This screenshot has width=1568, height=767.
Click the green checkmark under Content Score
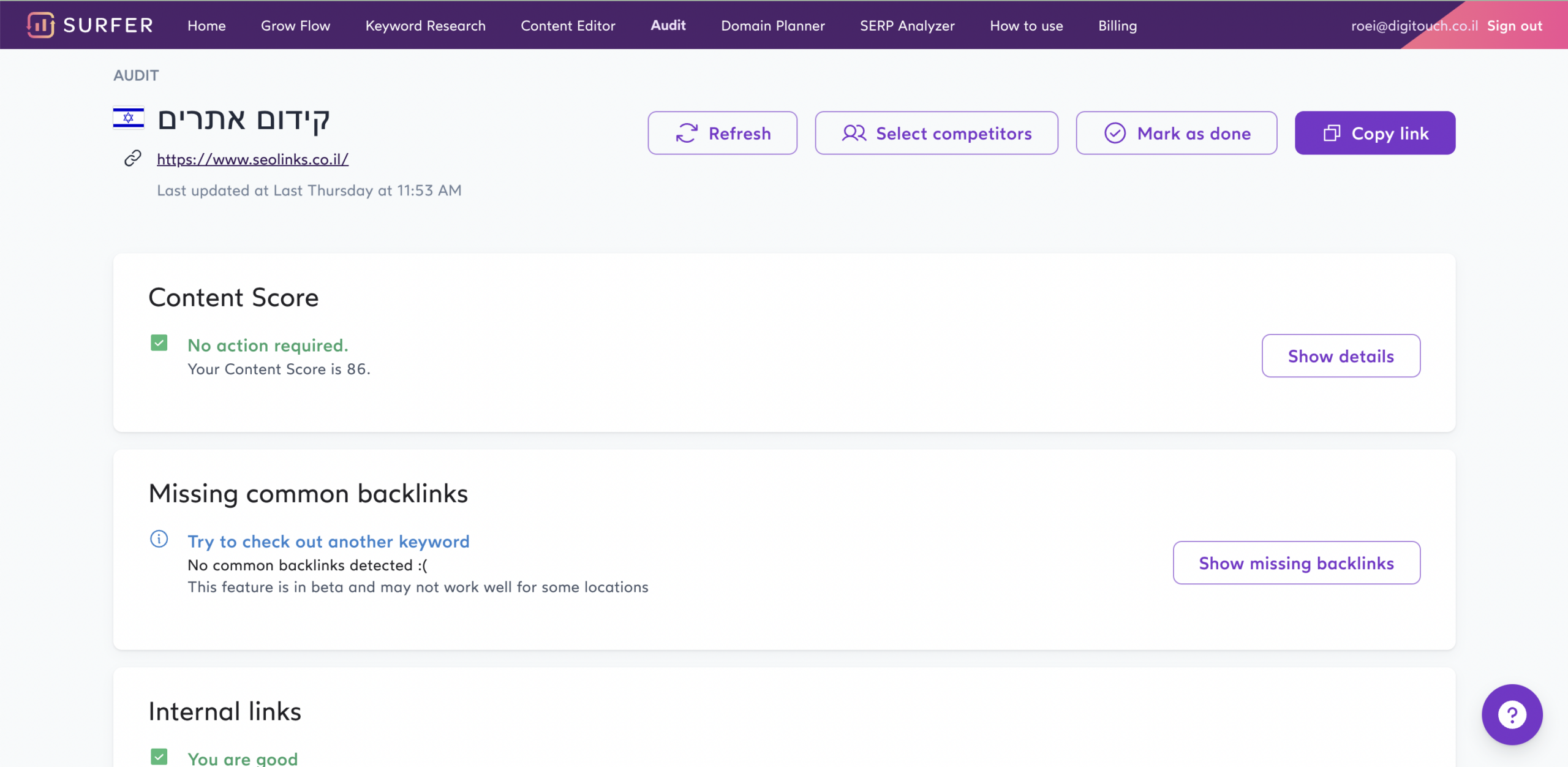click(159, 343)
